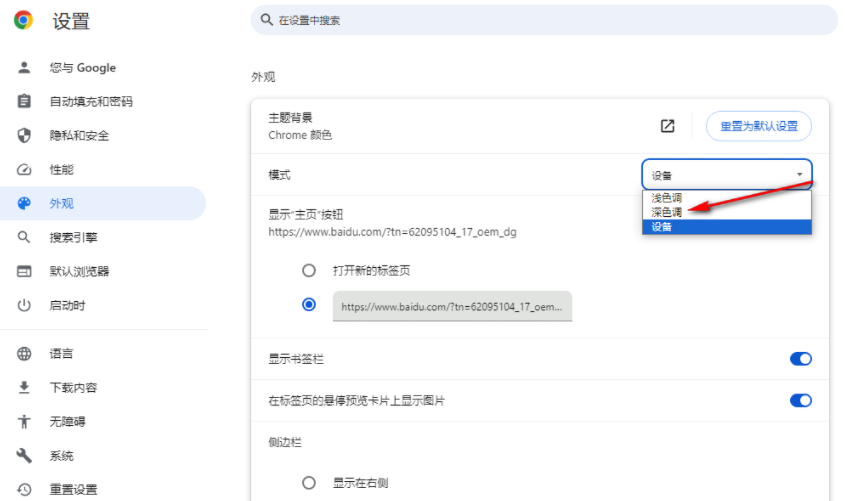The width and height of the screenshot is (845, 501).
Task: Click the 启动时 sidebar label
Action: (67, 305)
